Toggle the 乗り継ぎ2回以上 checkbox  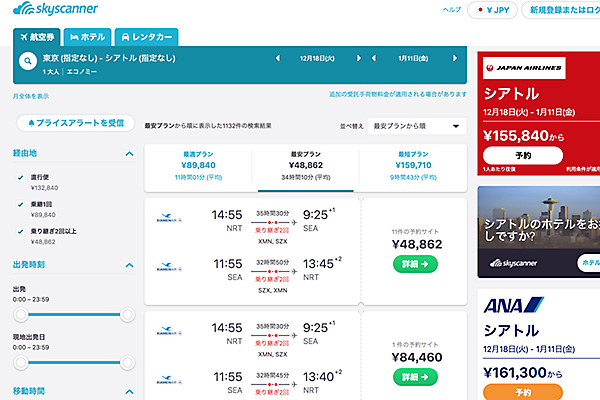tap(20, 231)
